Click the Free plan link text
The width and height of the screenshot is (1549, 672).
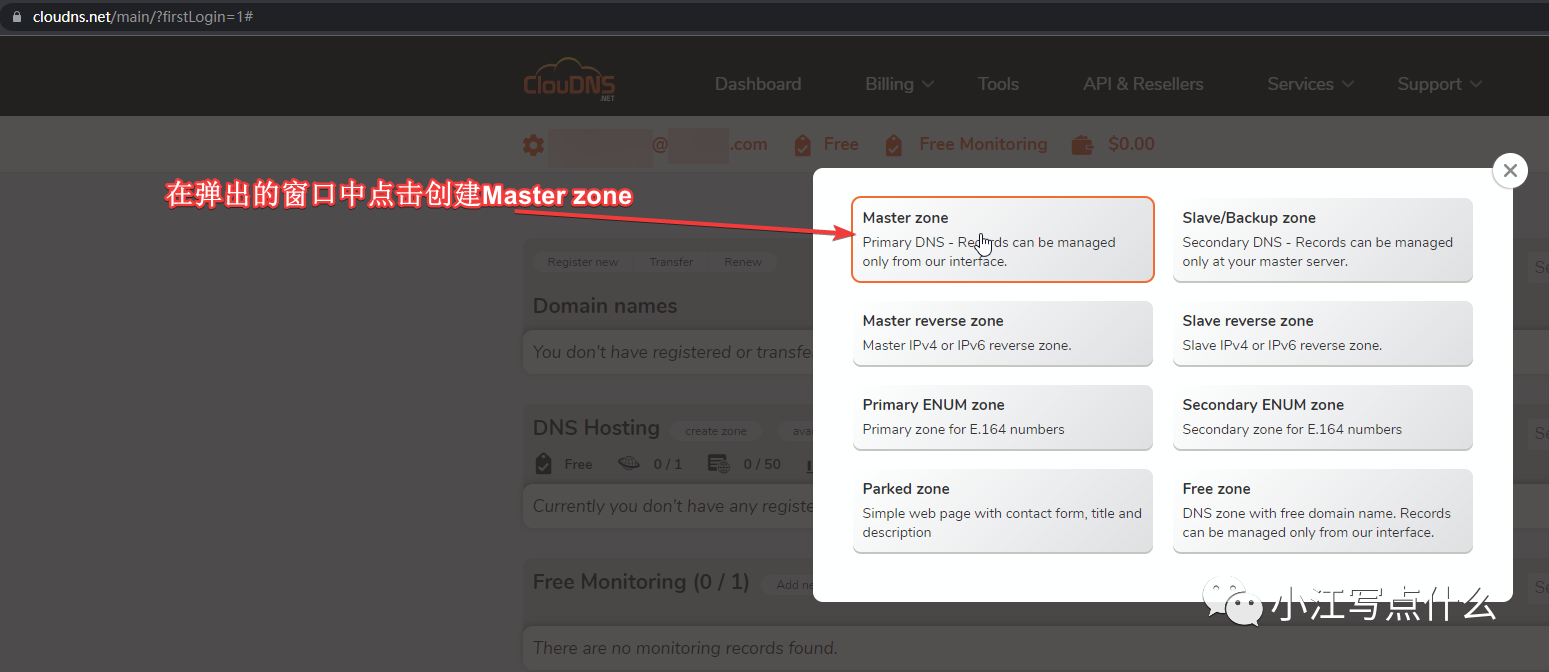pos(841,144)
